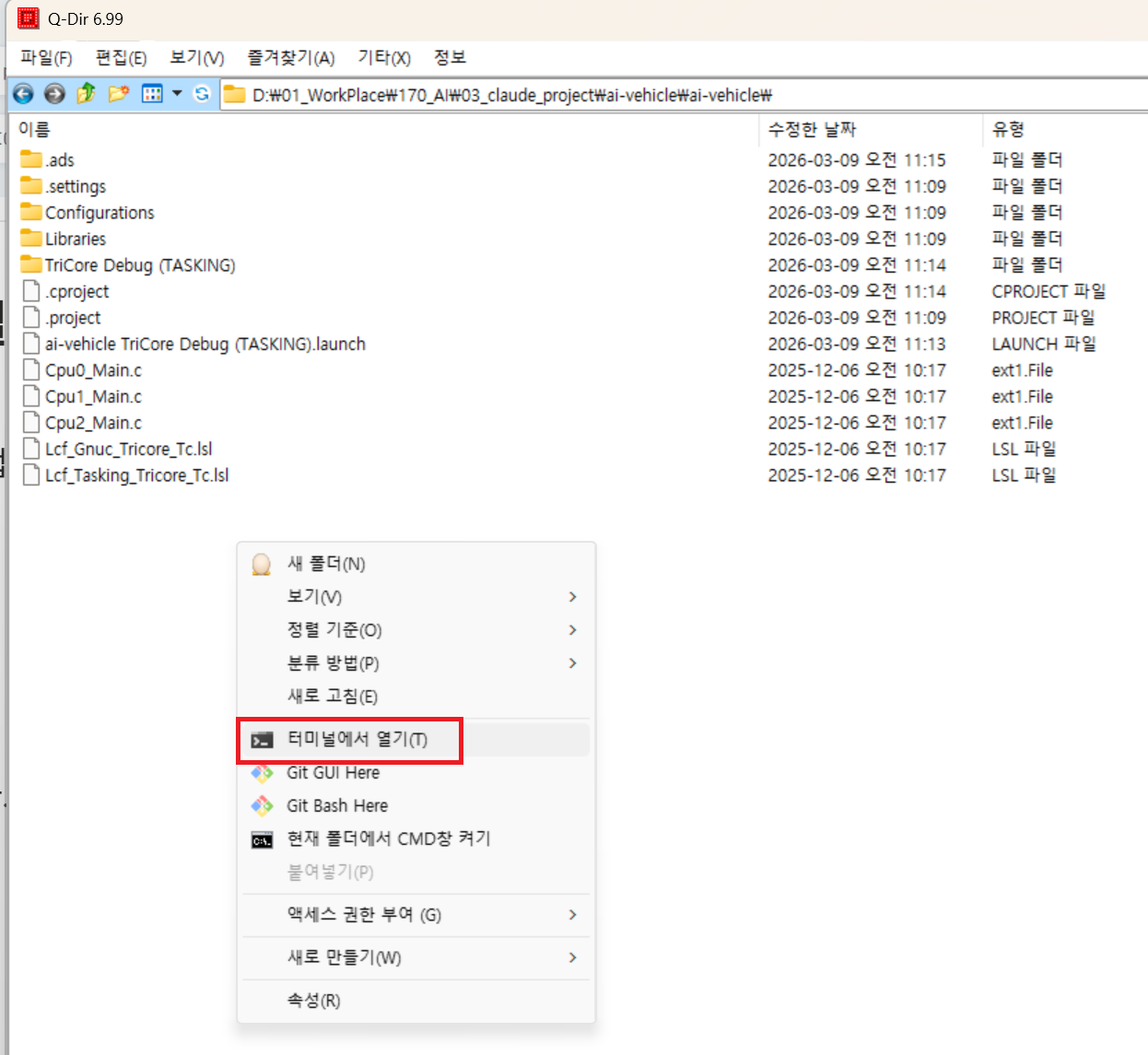The width and height of the screenshot is (1148, 1055).
Task: Go up one folder level icon
Action: coord(86,94)
